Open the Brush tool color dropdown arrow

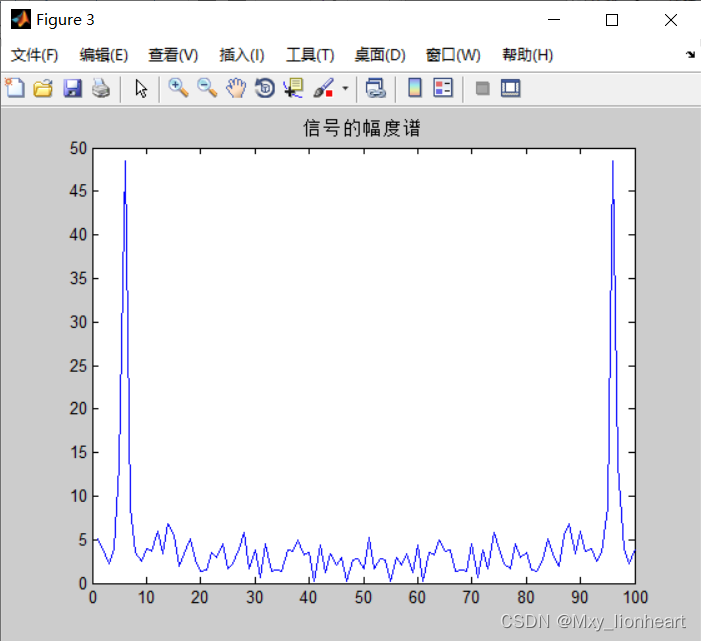click(x=345, y=89)
